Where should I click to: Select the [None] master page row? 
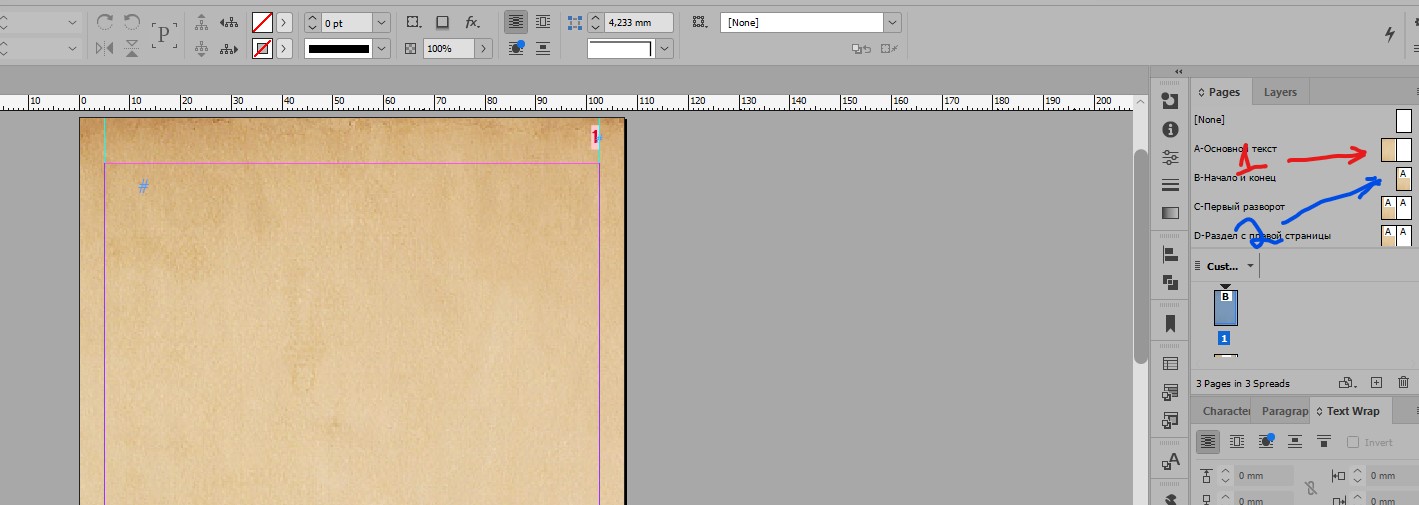click(x=1303, y=120)
